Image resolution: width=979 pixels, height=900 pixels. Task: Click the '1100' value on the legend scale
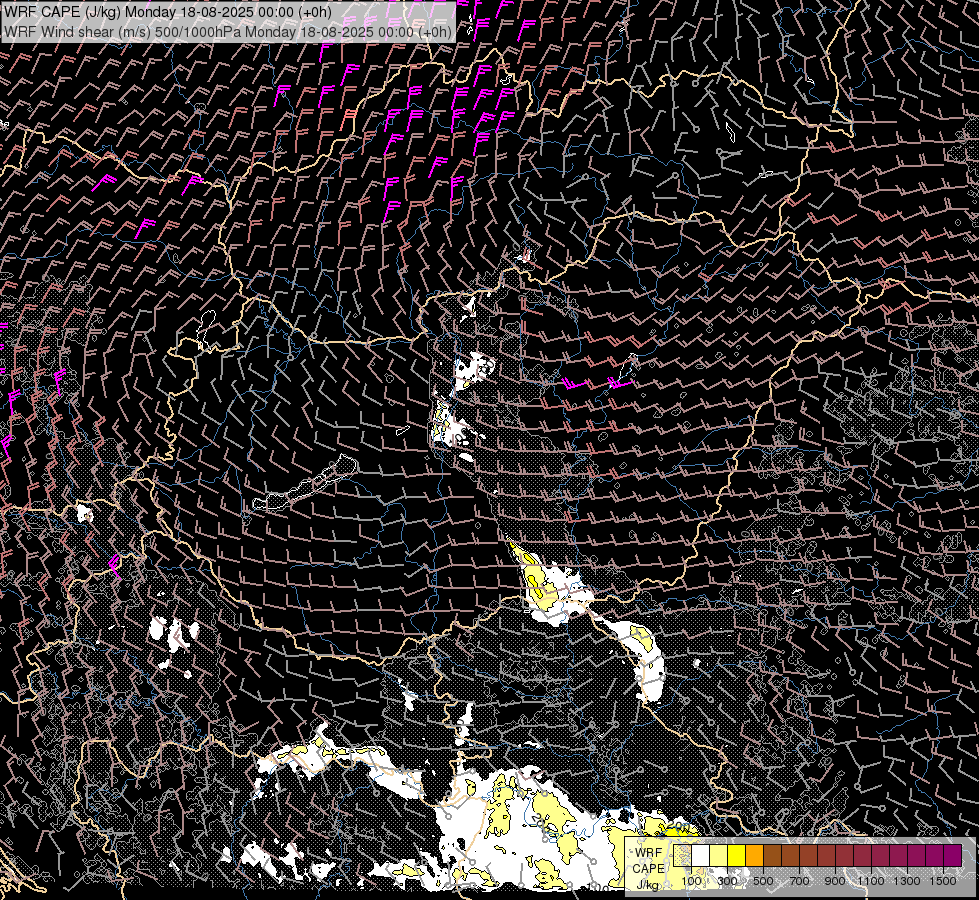[x=870, y=881]
